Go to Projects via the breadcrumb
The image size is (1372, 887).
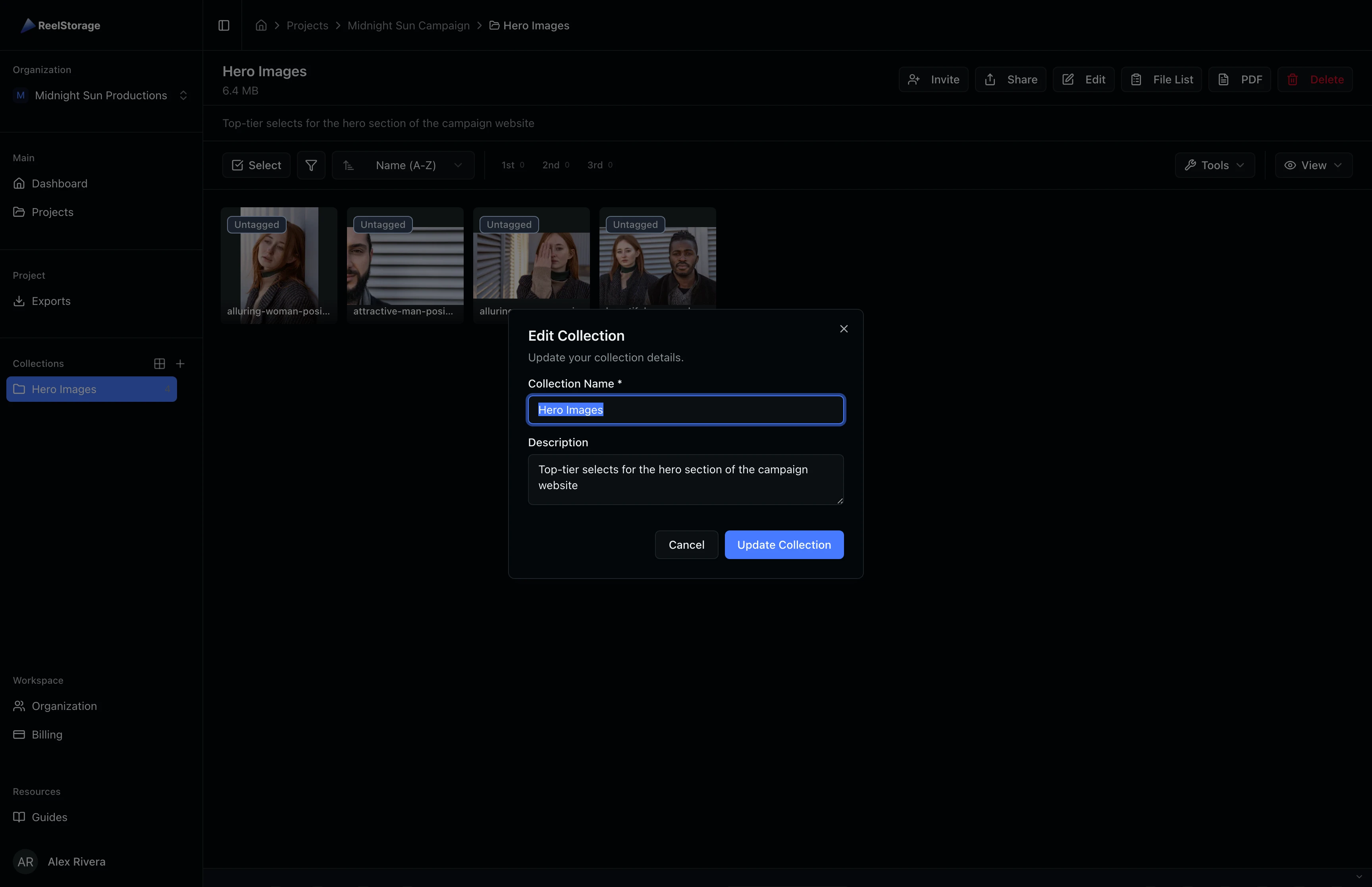click(x=307, y=25)
